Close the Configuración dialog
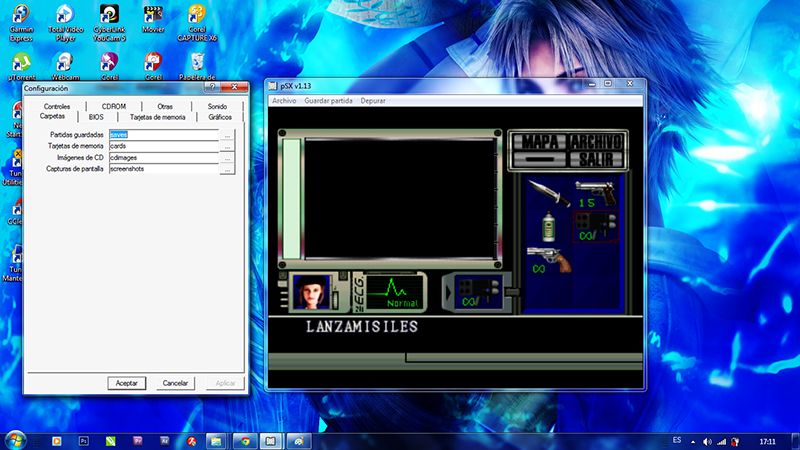Screen dimensions: 800x450 pos(234,87)
